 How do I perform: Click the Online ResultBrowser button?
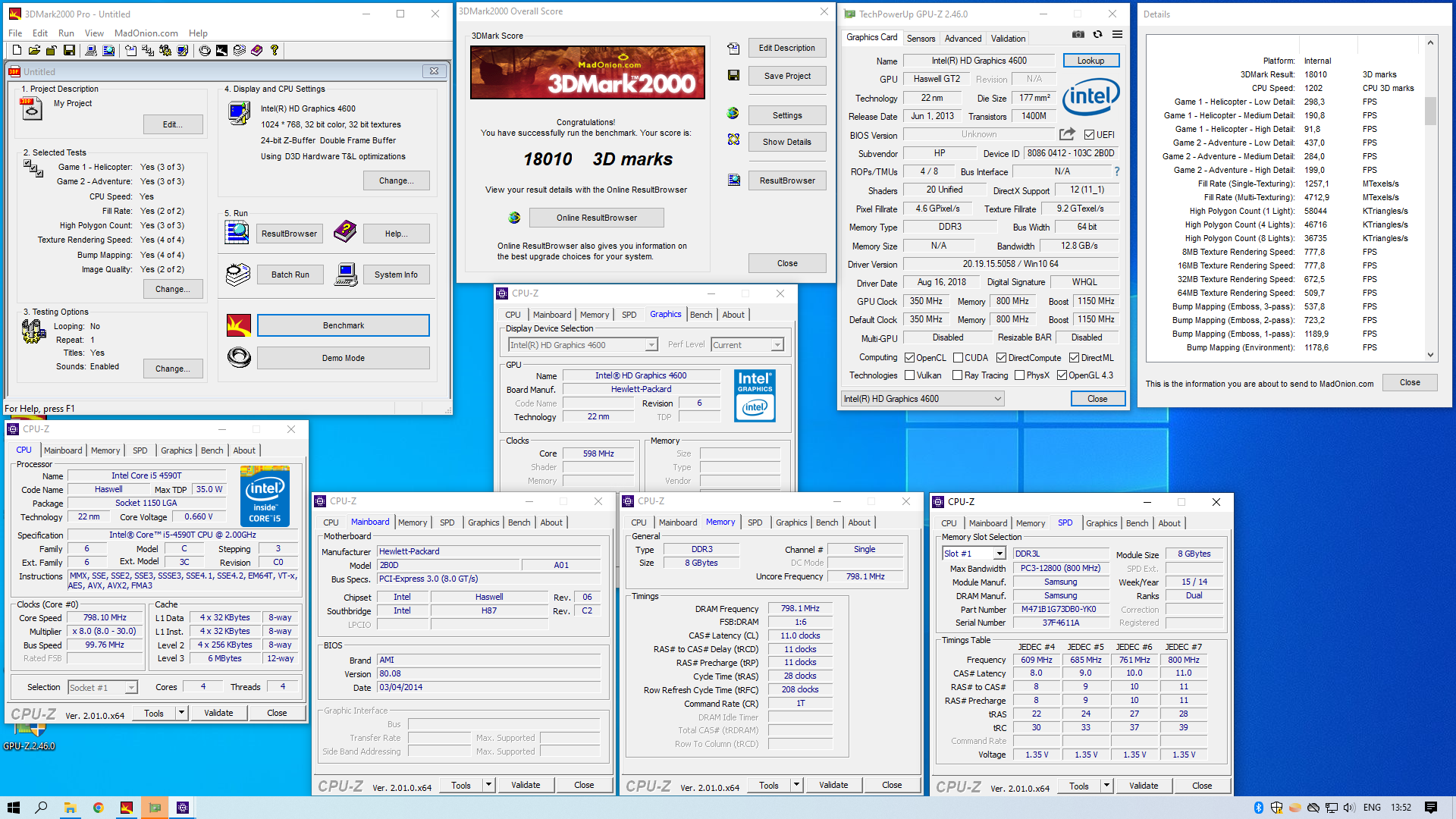[597, 218]
